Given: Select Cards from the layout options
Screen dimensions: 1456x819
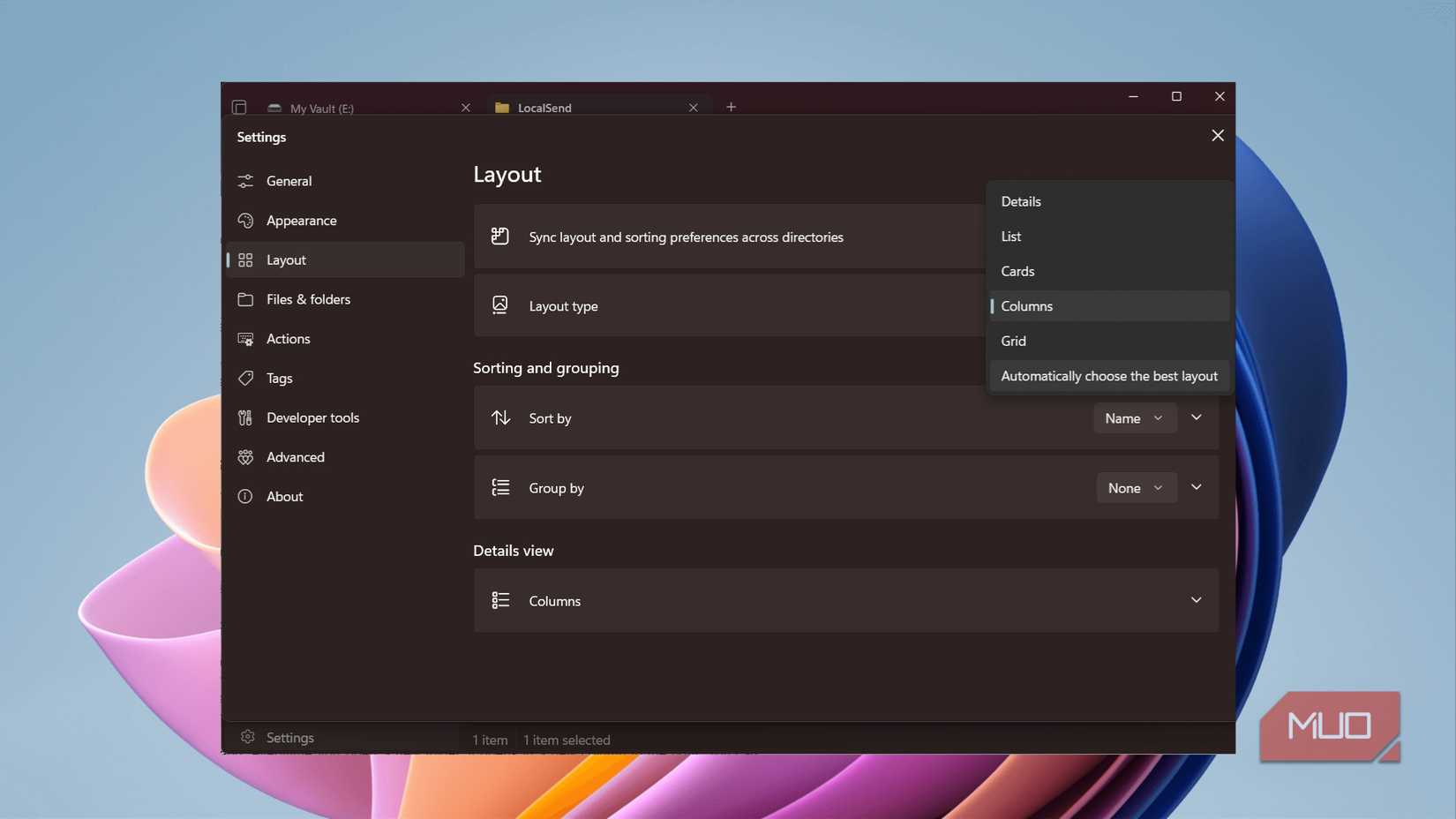Looking at the screenshot, I should [1017, 271].
